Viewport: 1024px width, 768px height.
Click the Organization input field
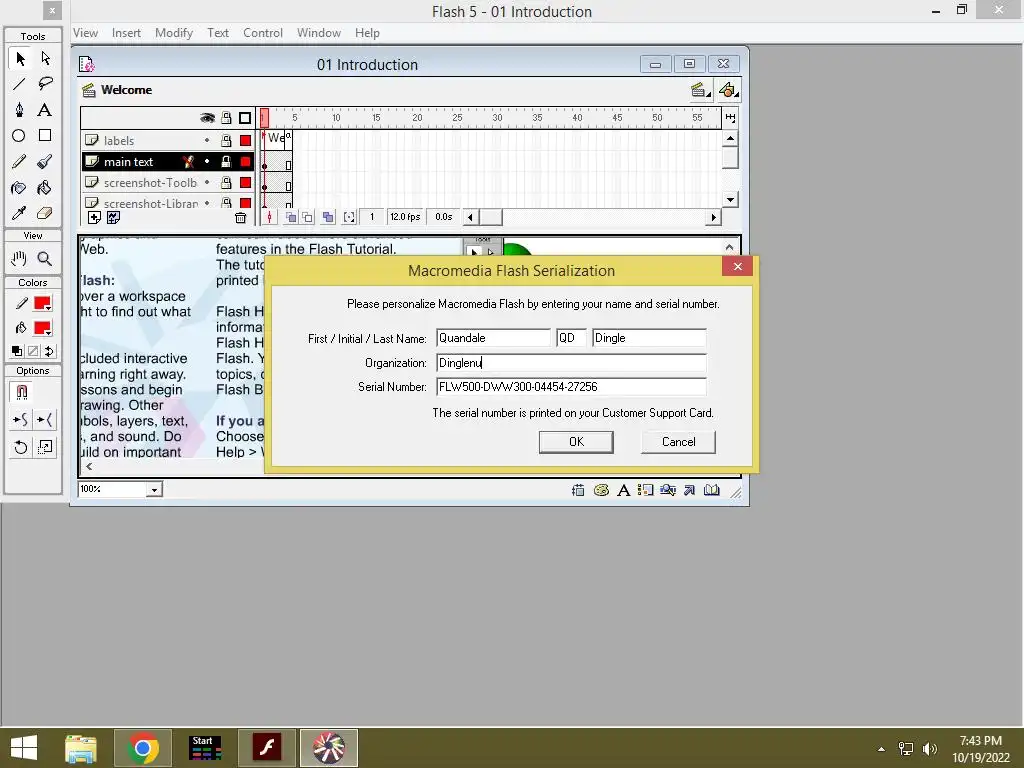[571, 363]
